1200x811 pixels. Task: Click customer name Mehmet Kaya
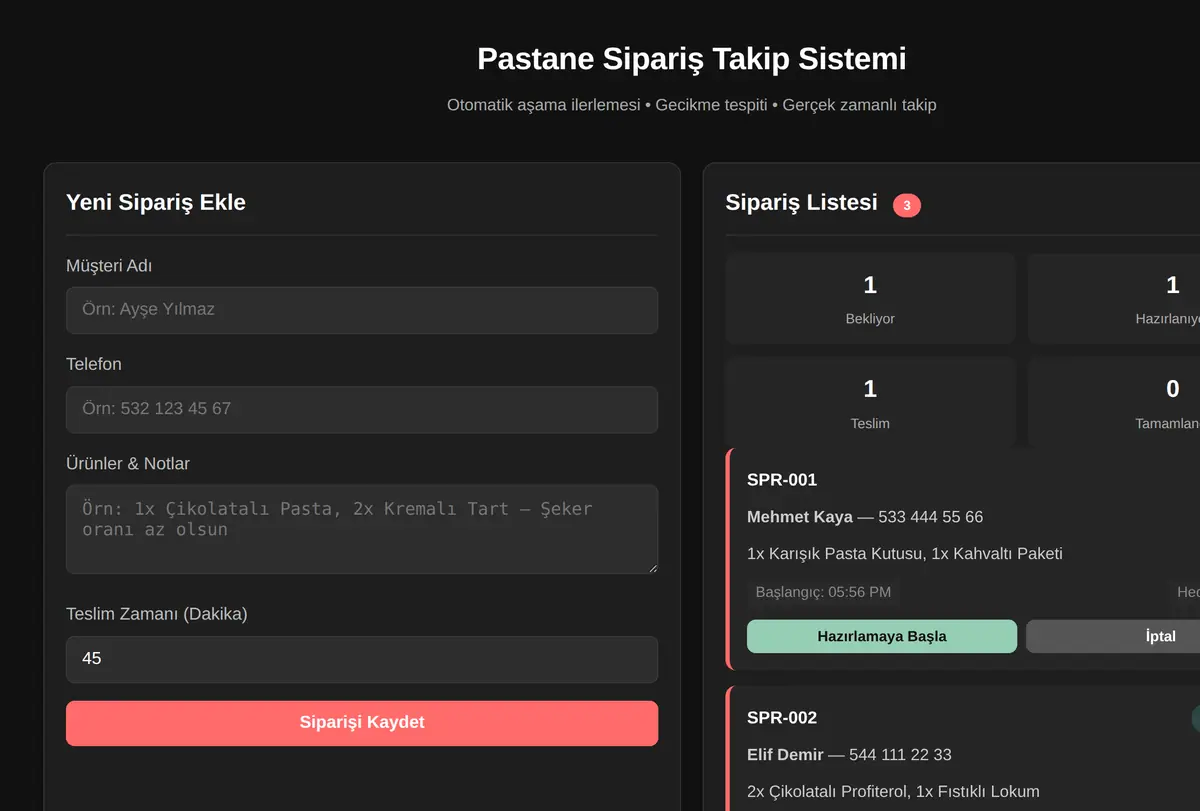coord(800,517)
